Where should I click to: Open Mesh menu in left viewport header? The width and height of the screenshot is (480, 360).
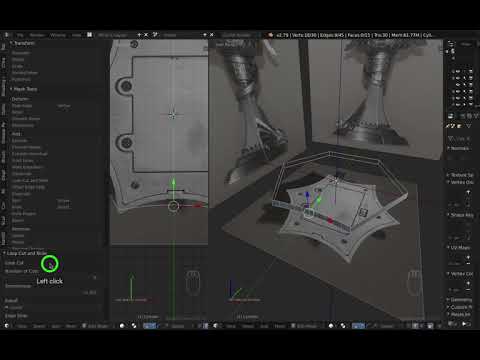coord(71,326)
